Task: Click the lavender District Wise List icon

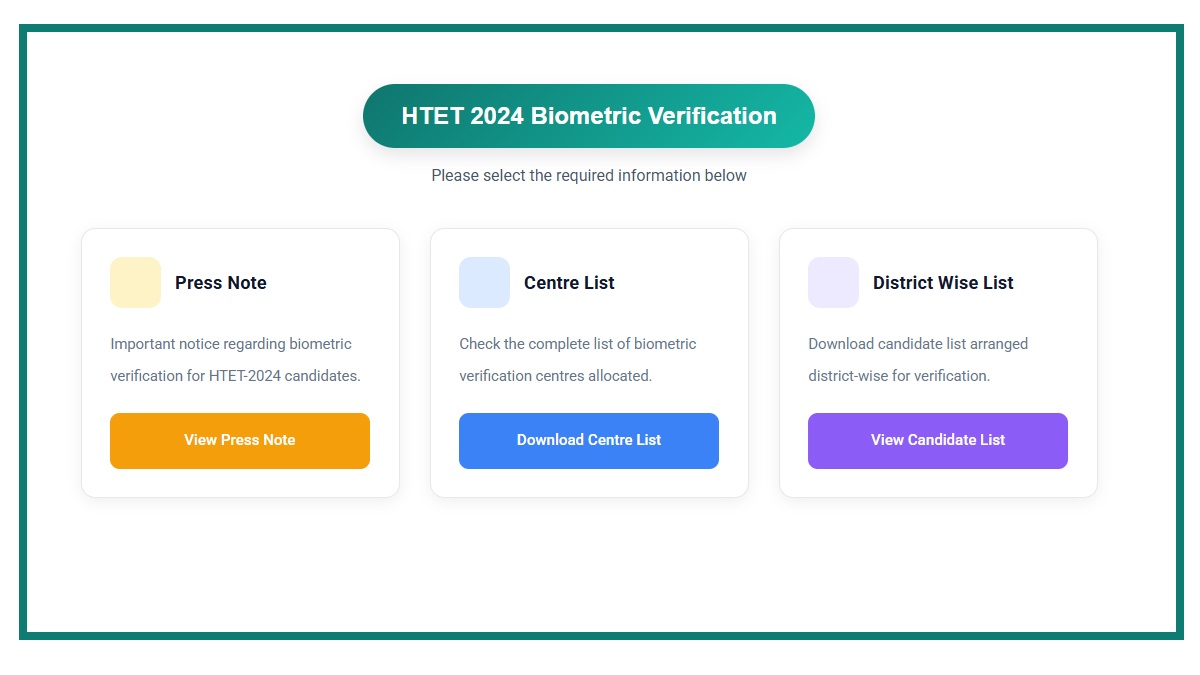Action: (x=833, y=282)
